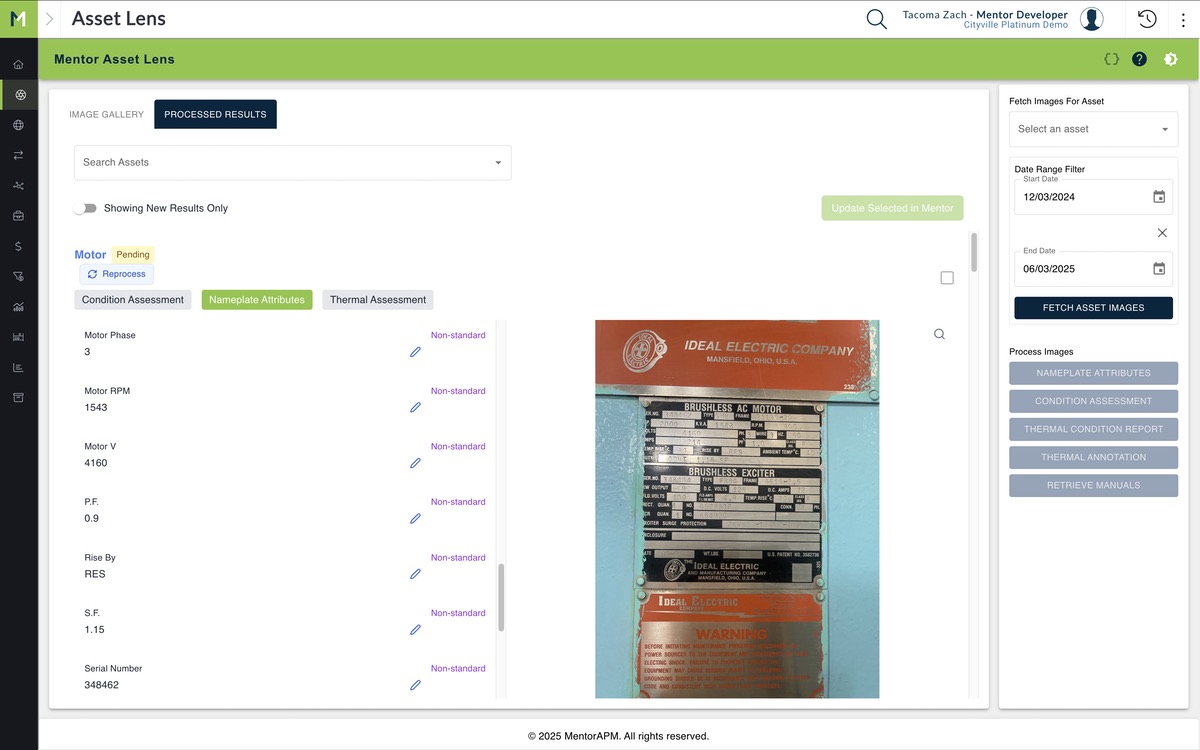Click Thermal Condition Report button
1200x750 pixels.
[1093, 429]
